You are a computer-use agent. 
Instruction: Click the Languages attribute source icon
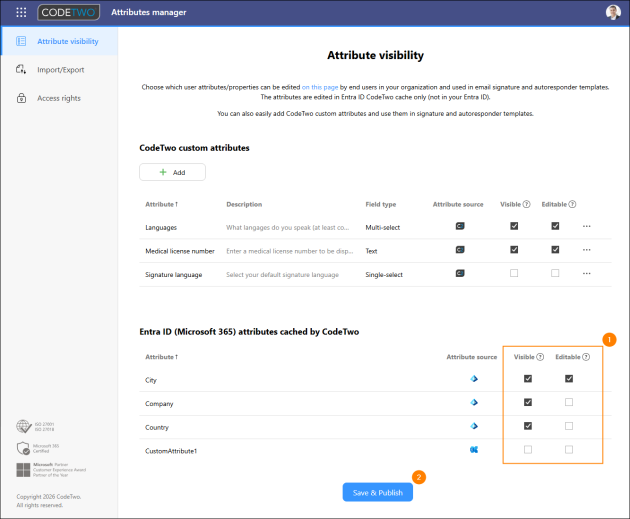pos(460,226)
